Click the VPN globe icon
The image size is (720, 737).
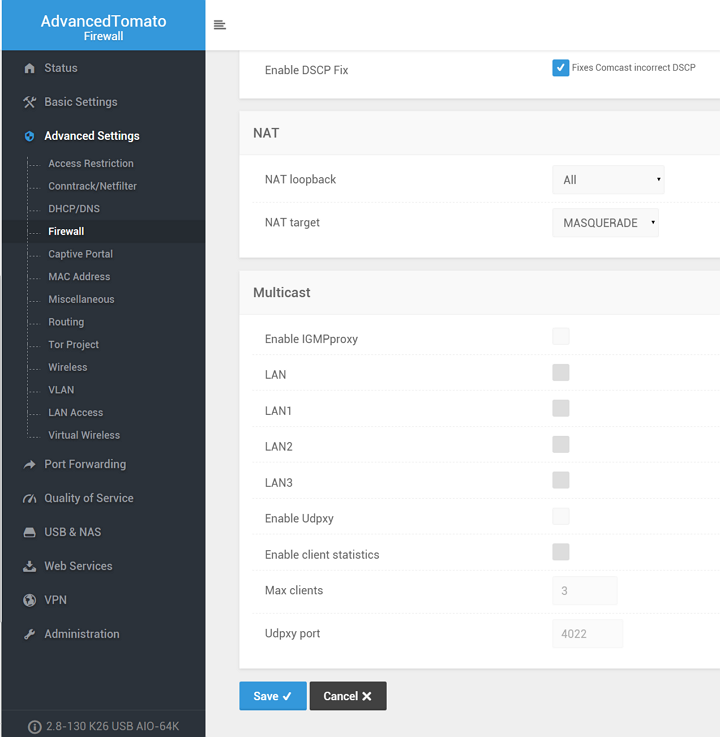pos(30,600)
